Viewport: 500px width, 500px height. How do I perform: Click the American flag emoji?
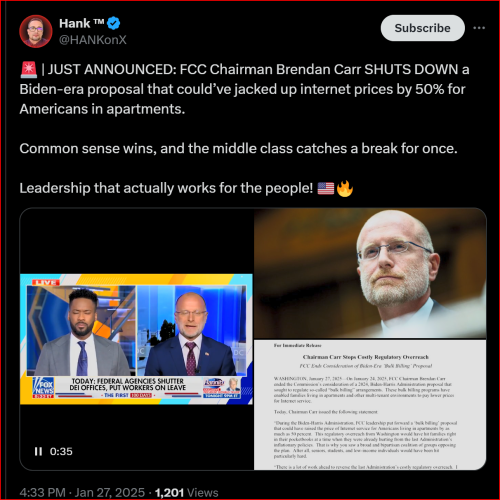pos(326,188)
